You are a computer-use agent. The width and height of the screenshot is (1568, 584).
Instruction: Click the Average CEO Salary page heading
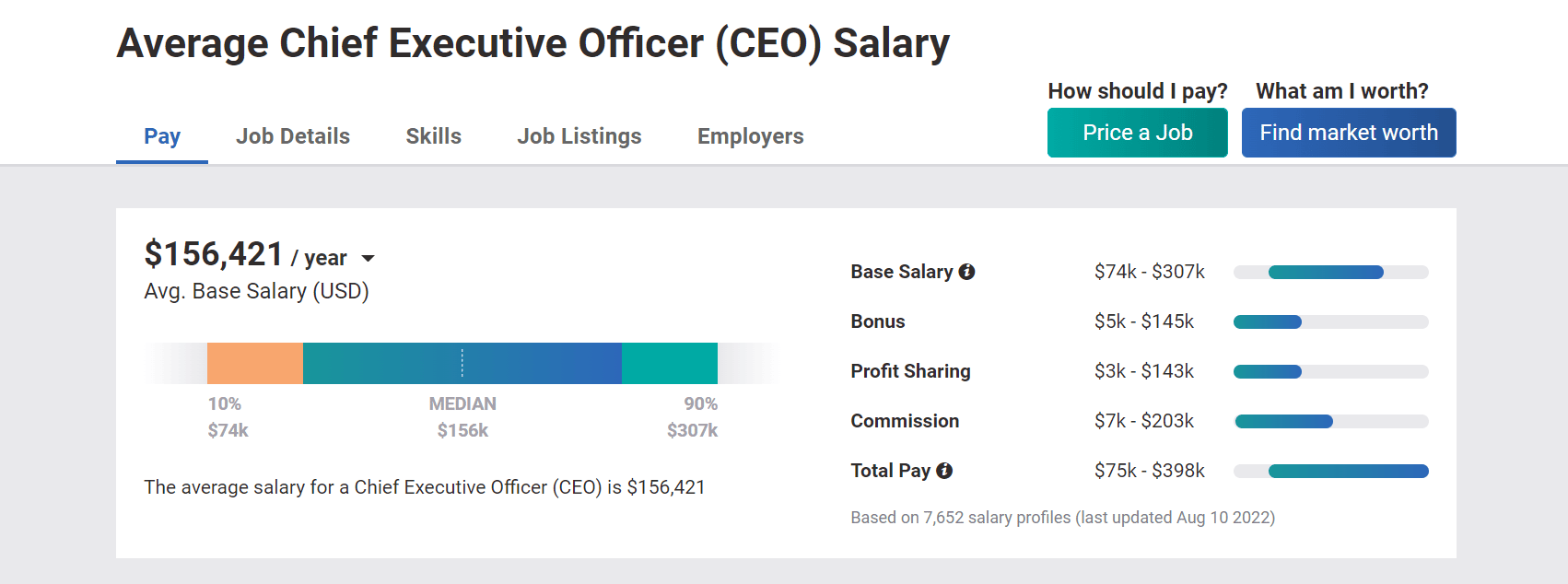coord(532,43)
